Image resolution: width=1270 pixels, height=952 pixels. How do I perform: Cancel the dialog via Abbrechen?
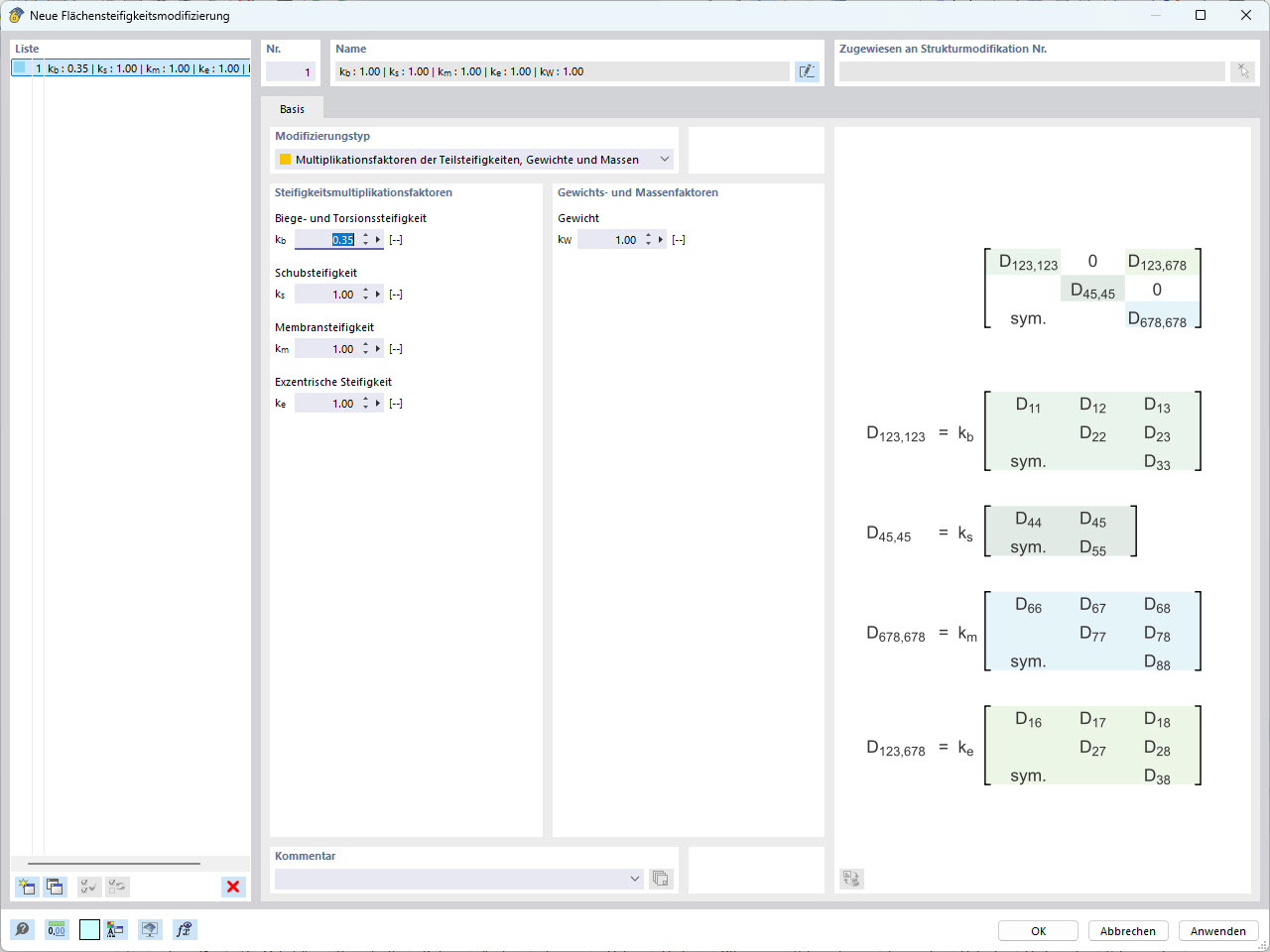point(1128,930)
